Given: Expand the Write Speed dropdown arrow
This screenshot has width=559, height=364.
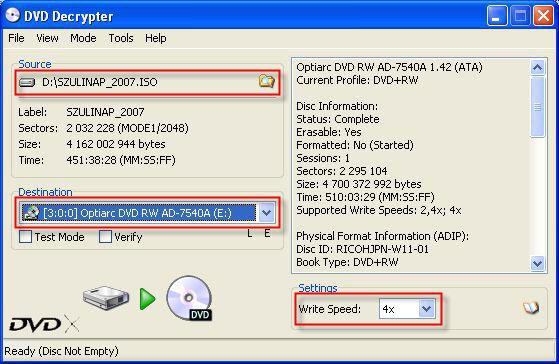Looking at the screenshot, I should click(x=426, y=309).
